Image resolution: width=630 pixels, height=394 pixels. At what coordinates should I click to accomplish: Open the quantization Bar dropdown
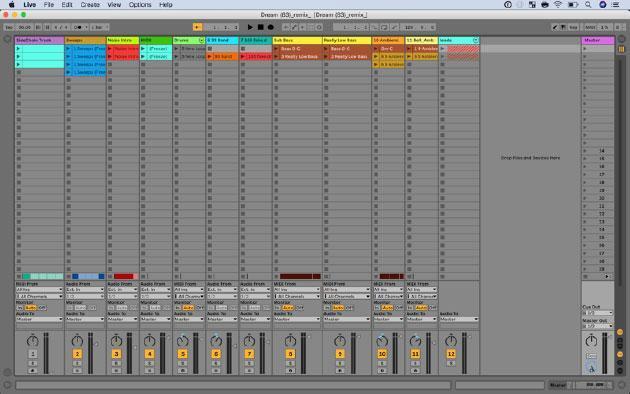click(x=99, y=27)
